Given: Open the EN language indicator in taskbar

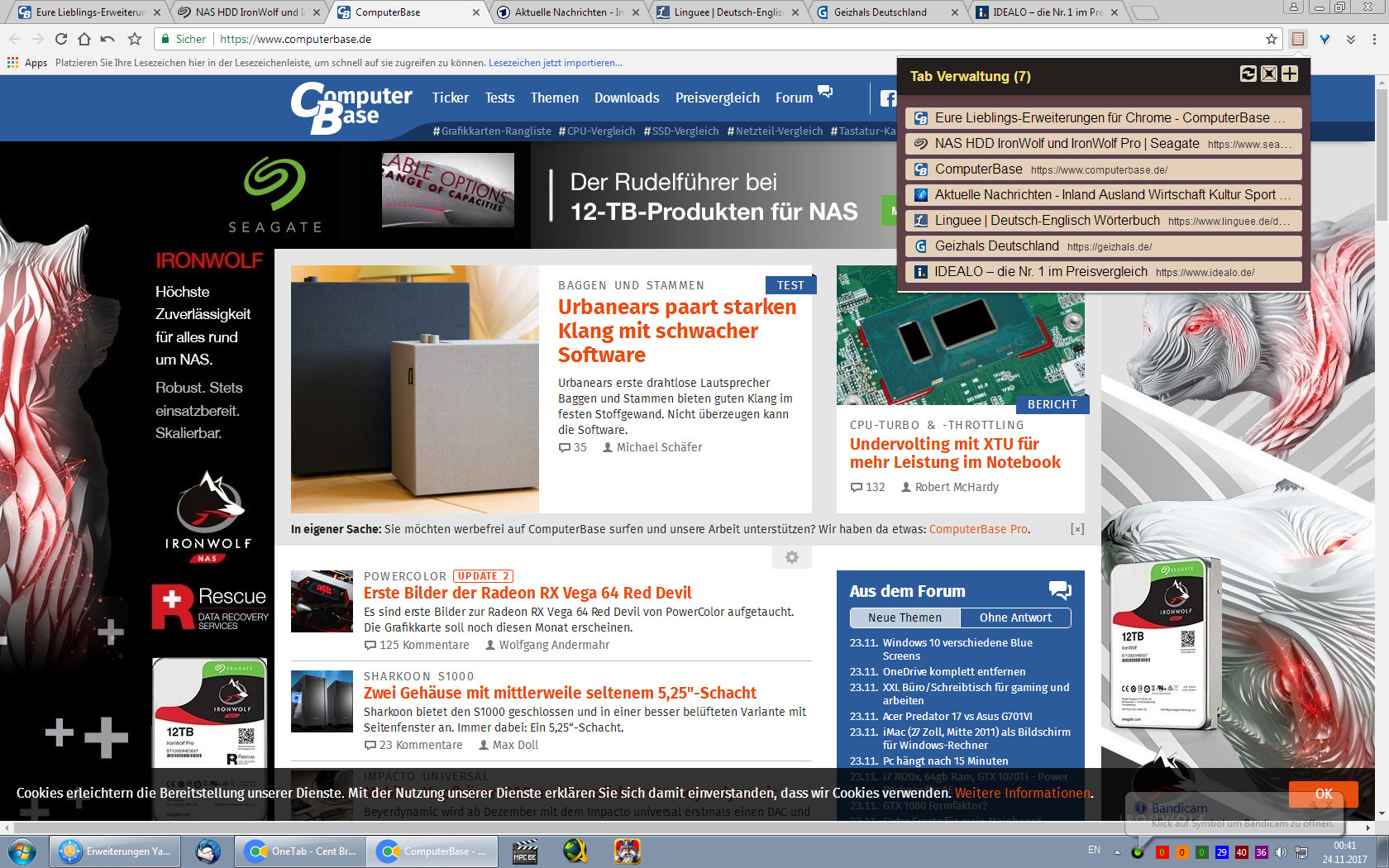Looking at the screenshot, I should (x=1094, y=850).
